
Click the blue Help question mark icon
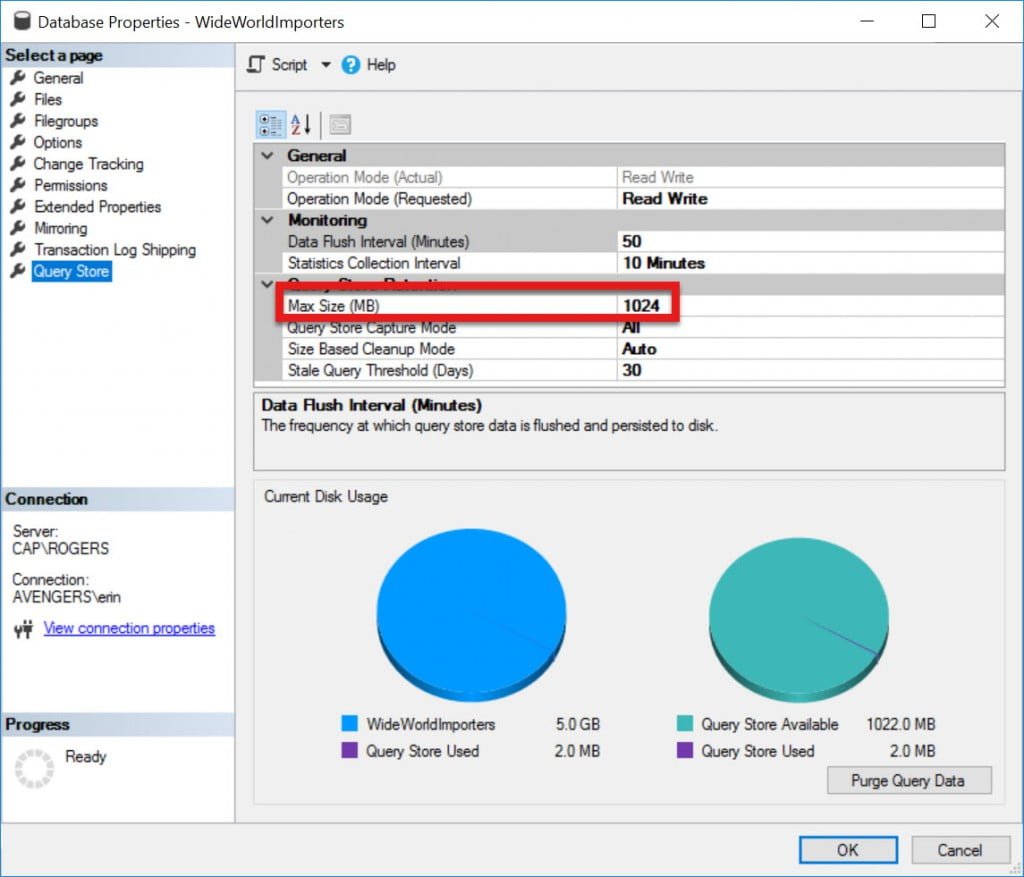[x=351, y=65]
